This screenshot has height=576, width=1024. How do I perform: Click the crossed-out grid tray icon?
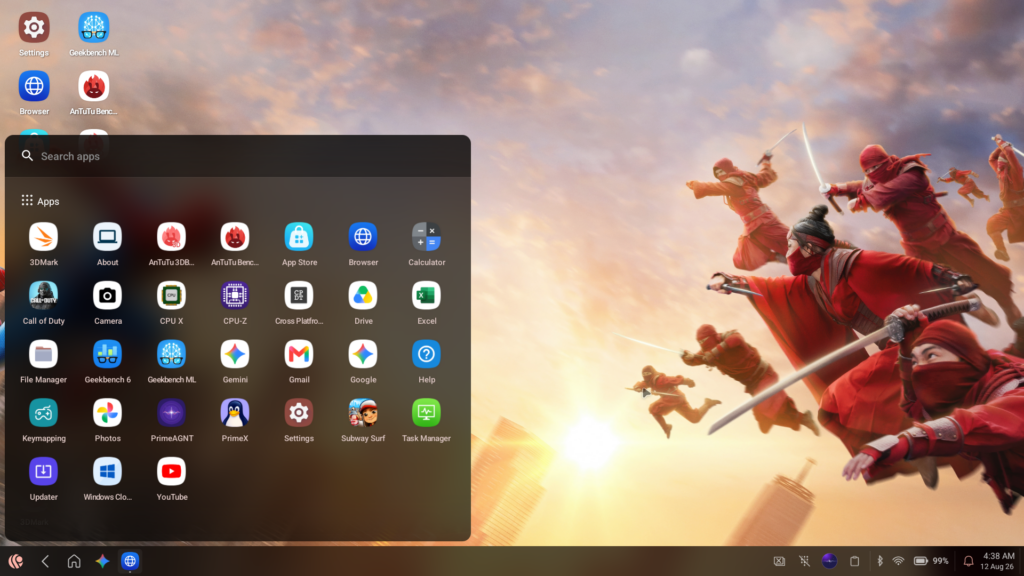(805, 561)
